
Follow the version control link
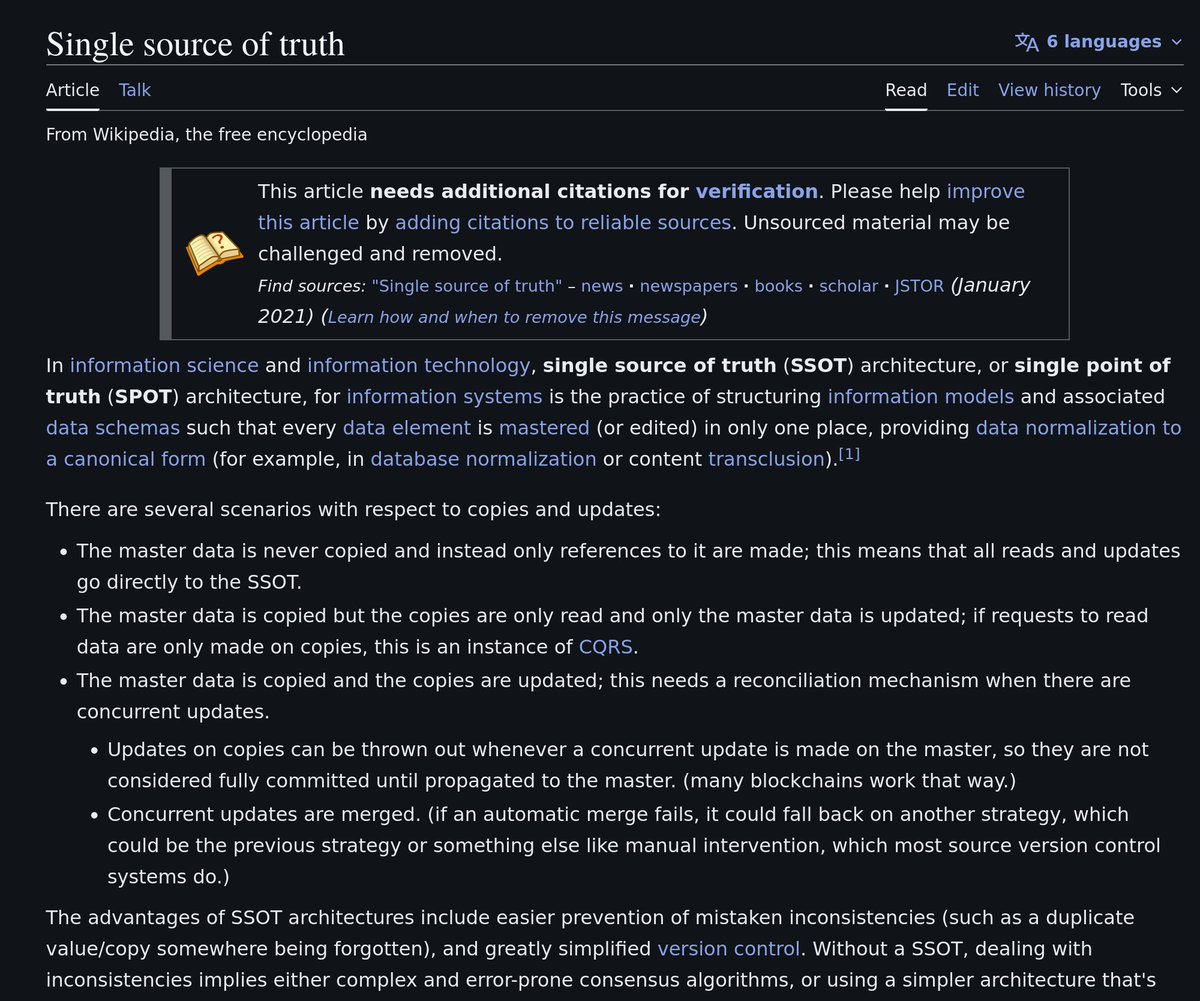coord(729,948)
